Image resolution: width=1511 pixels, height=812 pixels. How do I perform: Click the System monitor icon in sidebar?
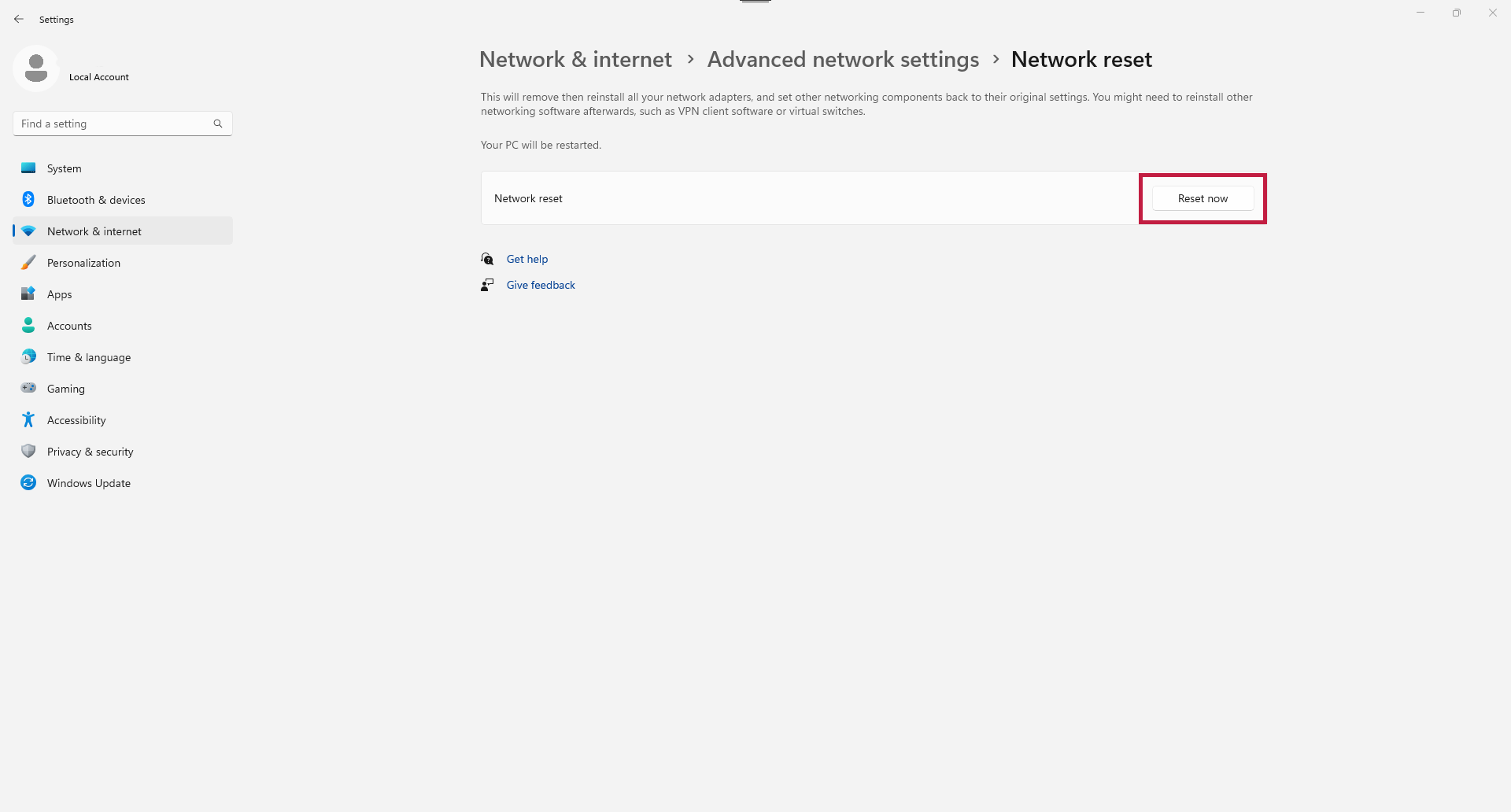[28, 168]
